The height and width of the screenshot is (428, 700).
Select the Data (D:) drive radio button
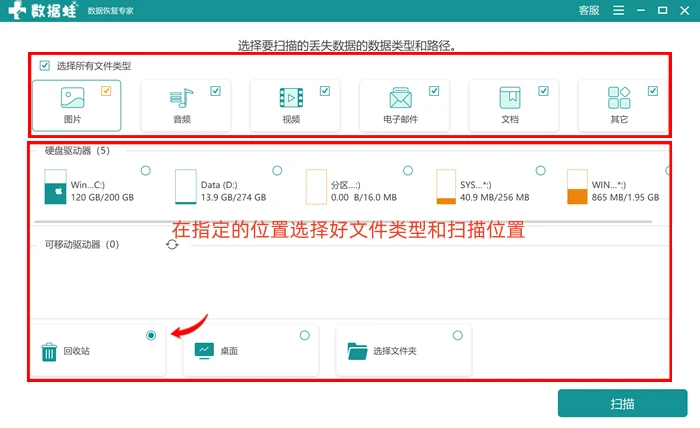pyautogui.click(x=277, y=170)
